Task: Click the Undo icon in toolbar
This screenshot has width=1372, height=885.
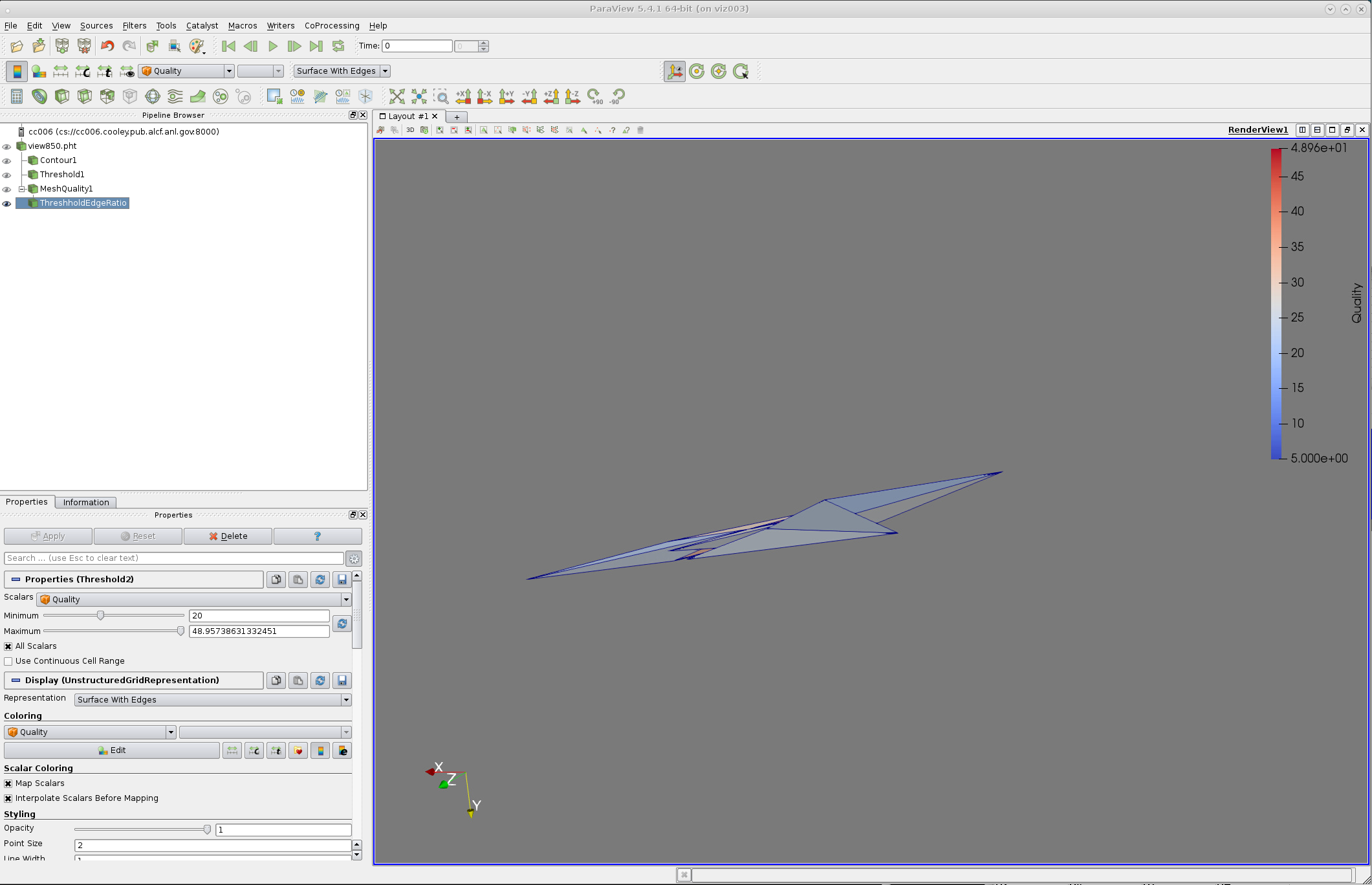Action: (107, 46)
